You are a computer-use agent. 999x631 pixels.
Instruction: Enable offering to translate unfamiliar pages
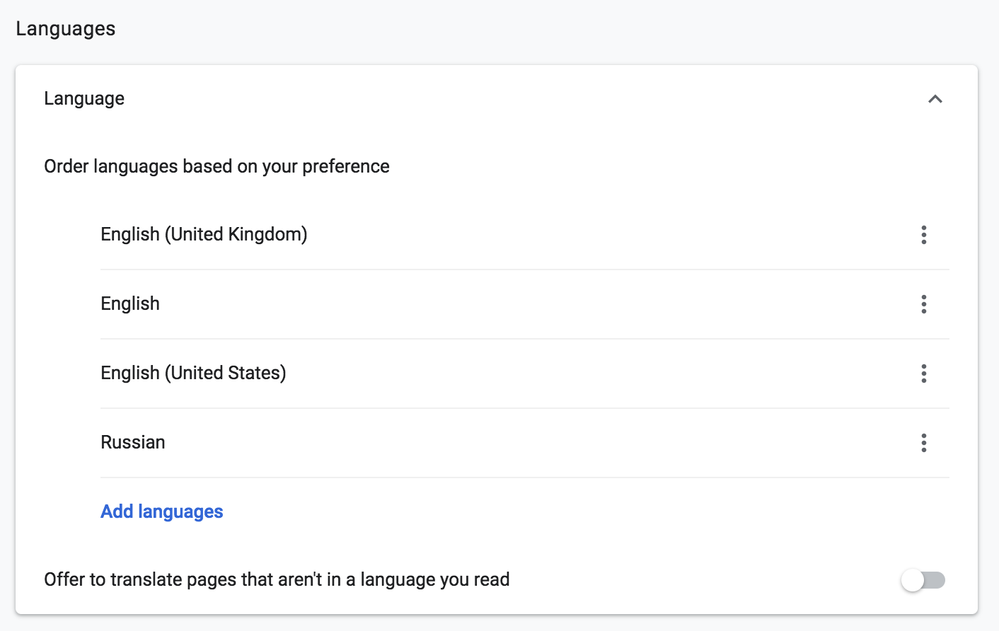[922, 579]
